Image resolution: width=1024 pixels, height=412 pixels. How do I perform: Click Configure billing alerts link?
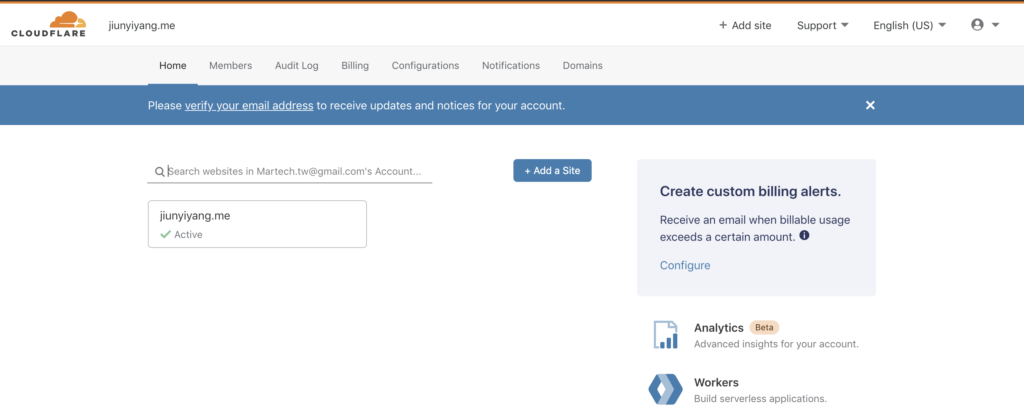coord(685,265)
